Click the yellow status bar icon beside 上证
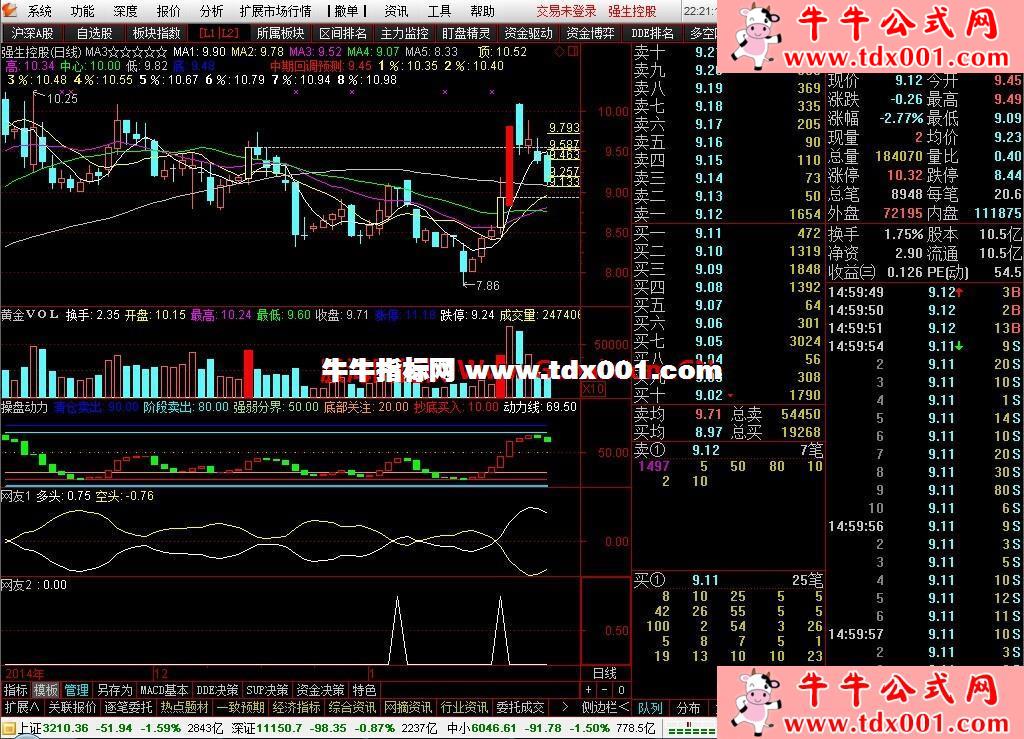The width and height of the screenshot is (1024, 739). [8, 728]
